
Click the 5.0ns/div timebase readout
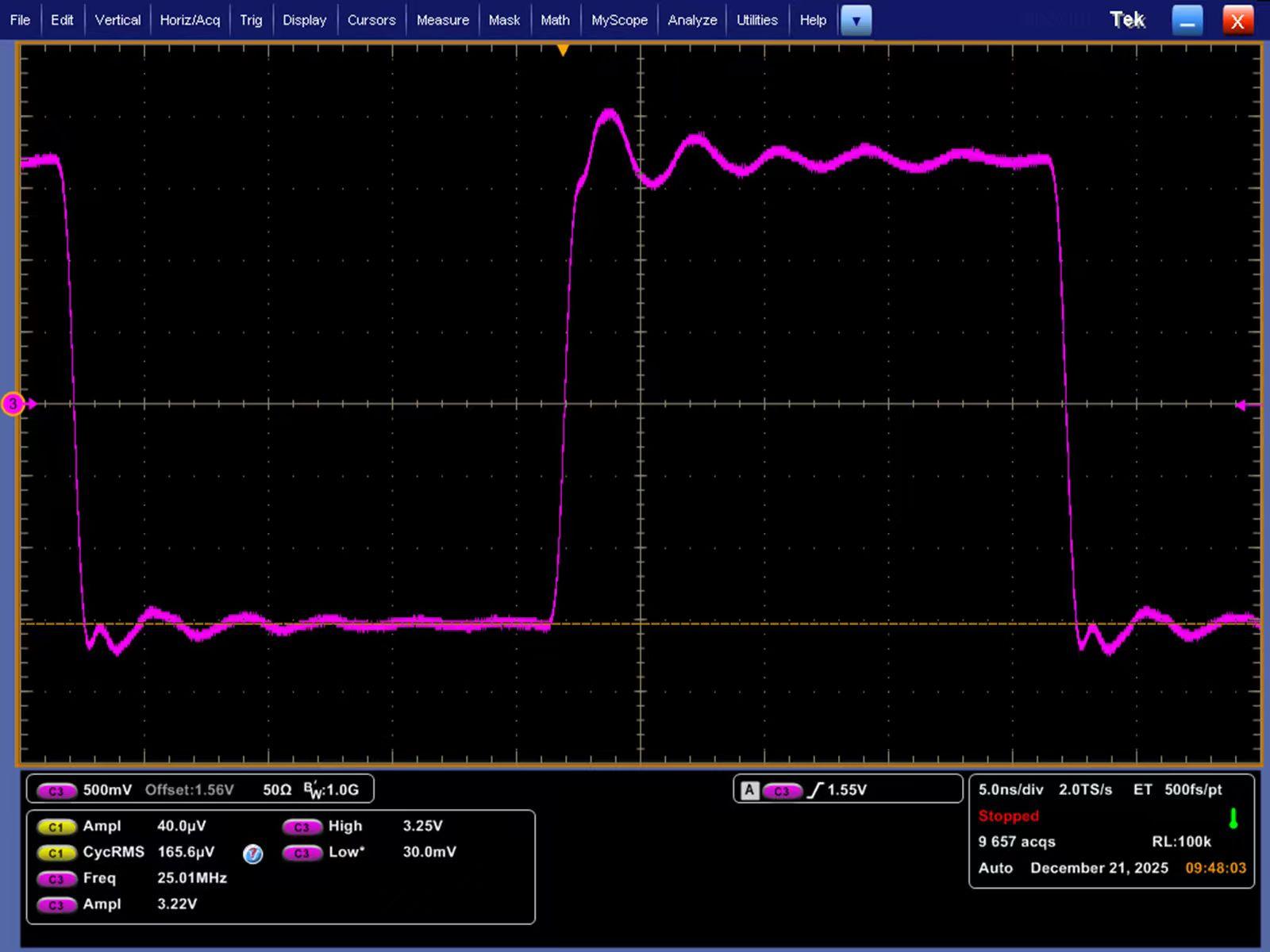[x=1010, y=789]
